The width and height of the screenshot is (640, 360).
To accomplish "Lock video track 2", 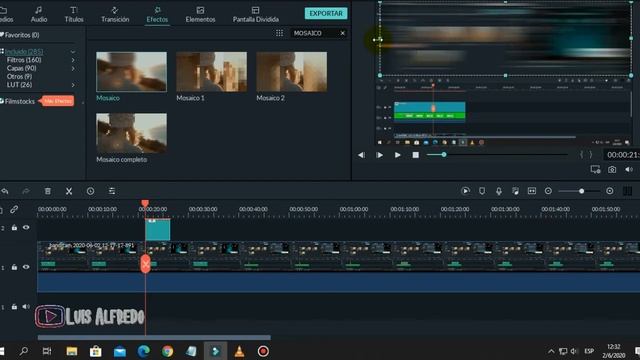I will (14, 228).
